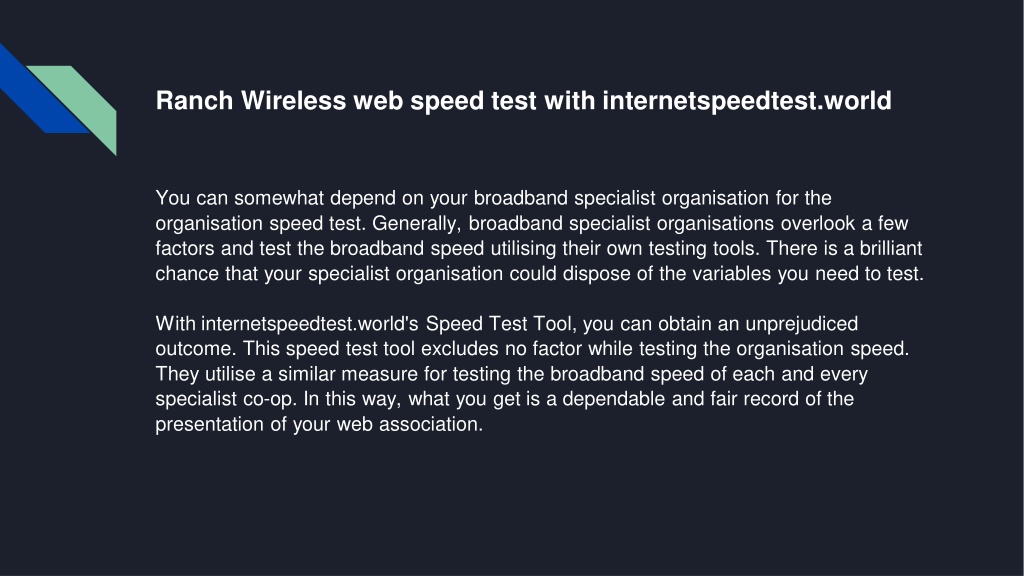Click the line starting 'chance that your'
This screenshot has width=1024, height=576.
coord(539,274)
